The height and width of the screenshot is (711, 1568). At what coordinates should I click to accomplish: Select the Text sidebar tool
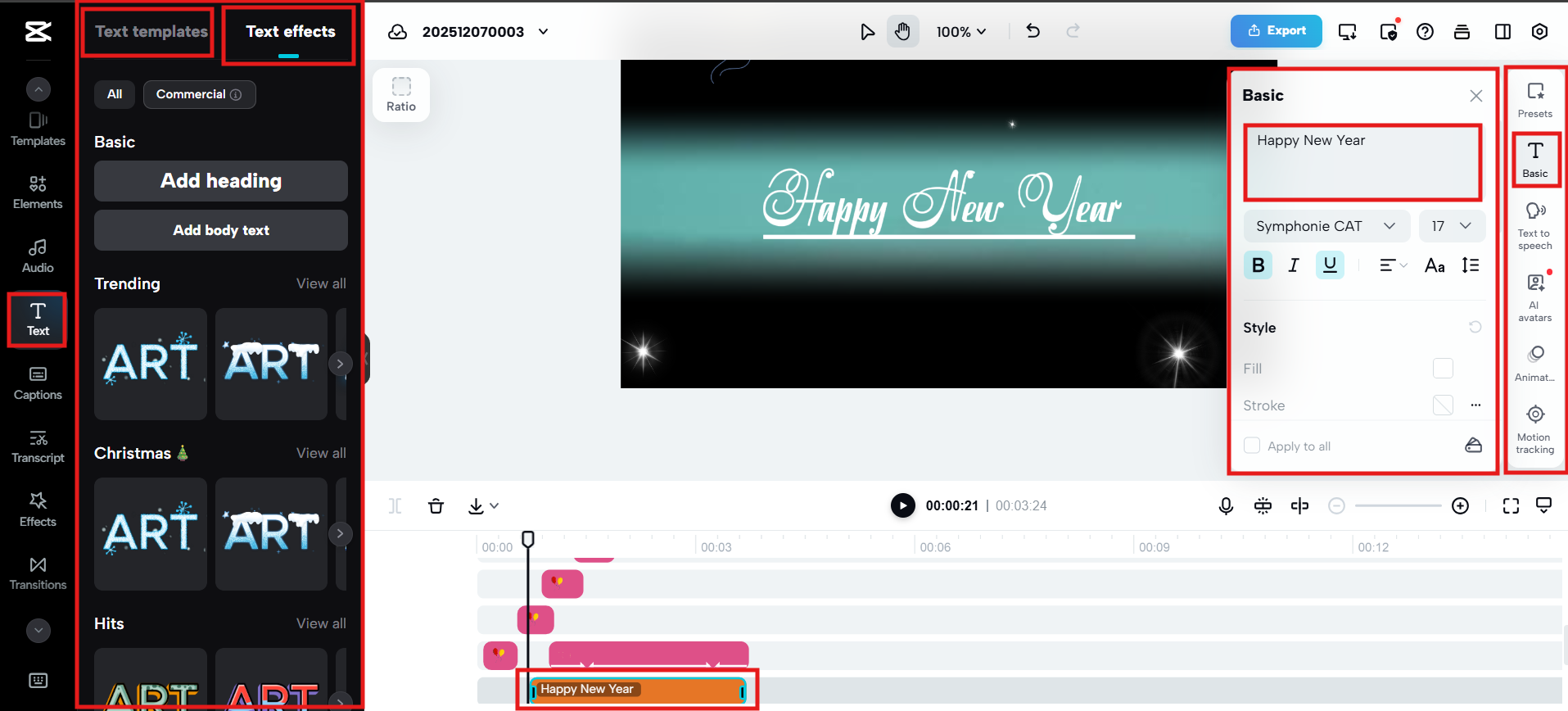[x=38, y=319]
